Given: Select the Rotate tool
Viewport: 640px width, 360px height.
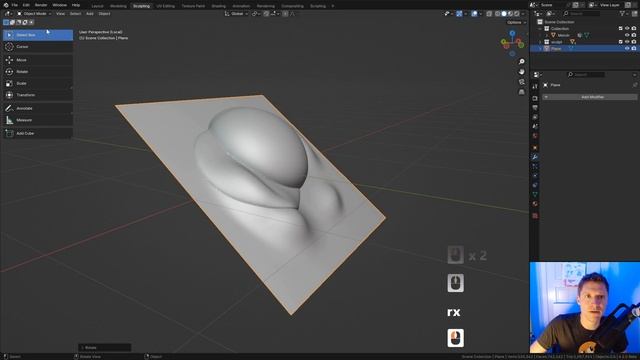Looking at the screenshot, I should [x=38, y=72].
